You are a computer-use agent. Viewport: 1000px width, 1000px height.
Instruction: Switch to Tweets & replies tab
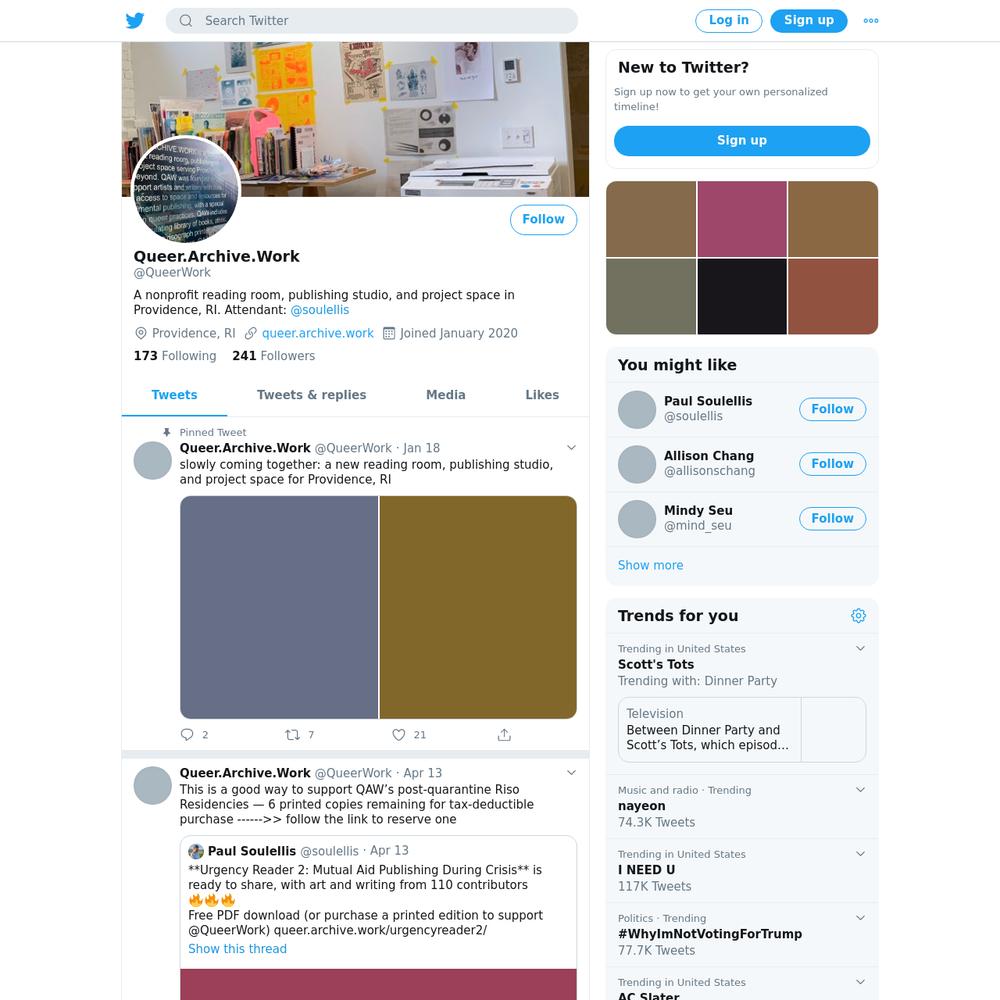311,395
